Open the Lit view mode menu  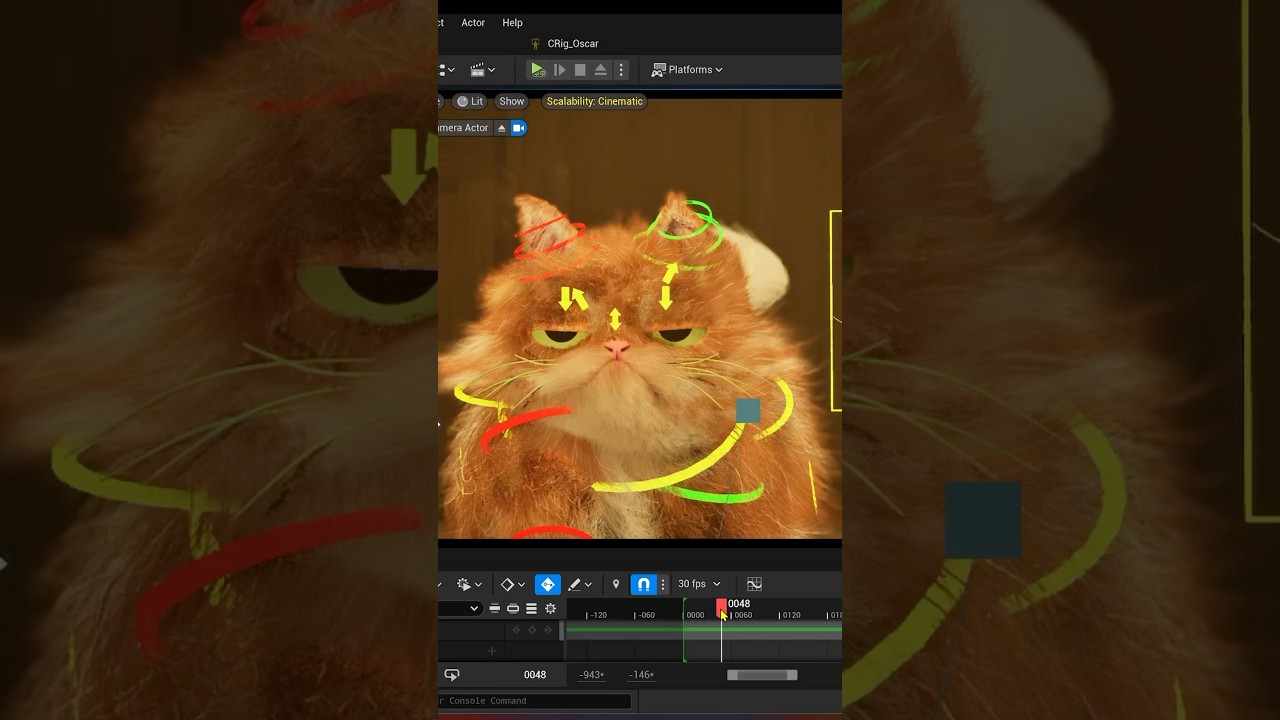click(x=470, y=101)
